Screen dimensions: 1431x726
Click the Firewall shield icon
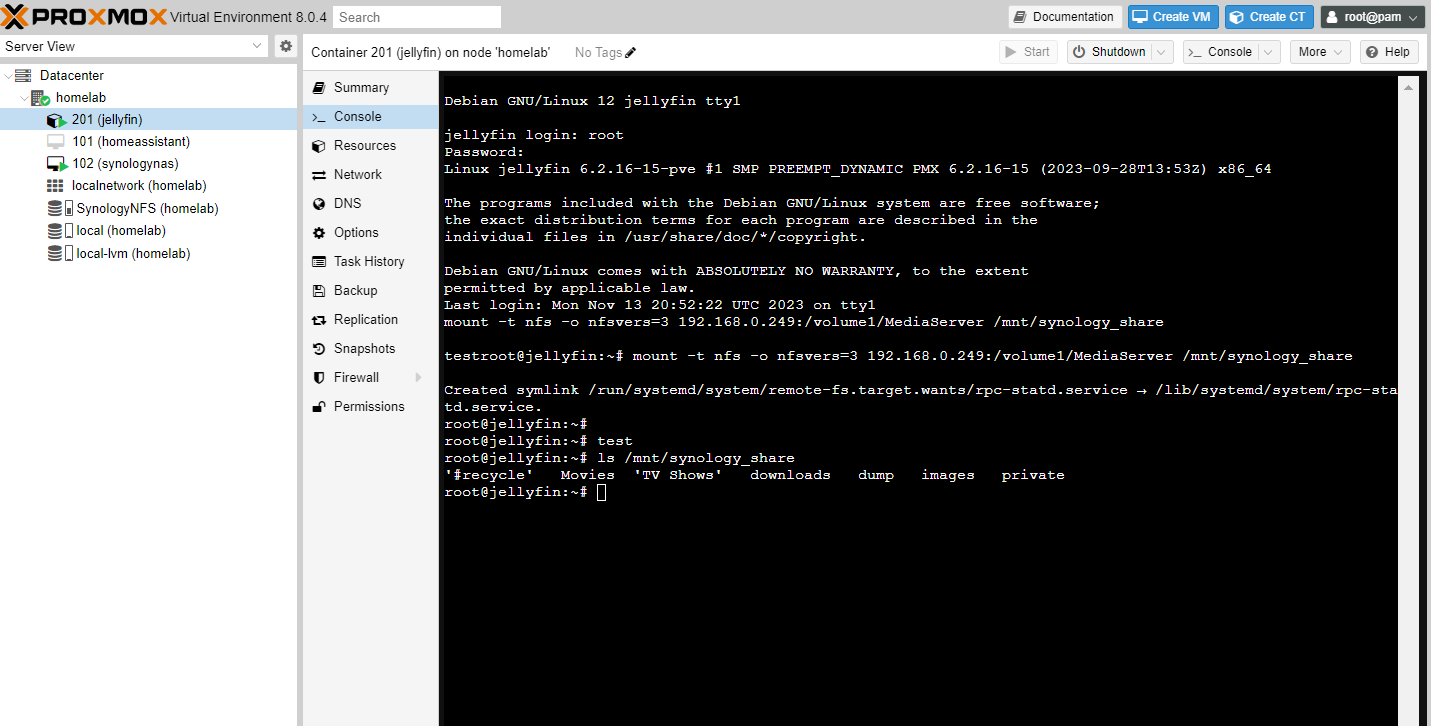tap(319, 377)
